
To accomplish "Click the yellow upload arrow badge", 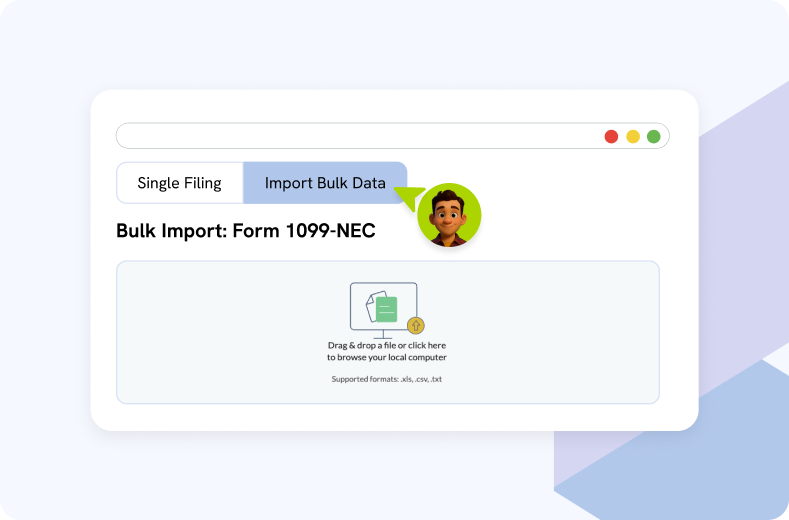I will click(416, 325).
